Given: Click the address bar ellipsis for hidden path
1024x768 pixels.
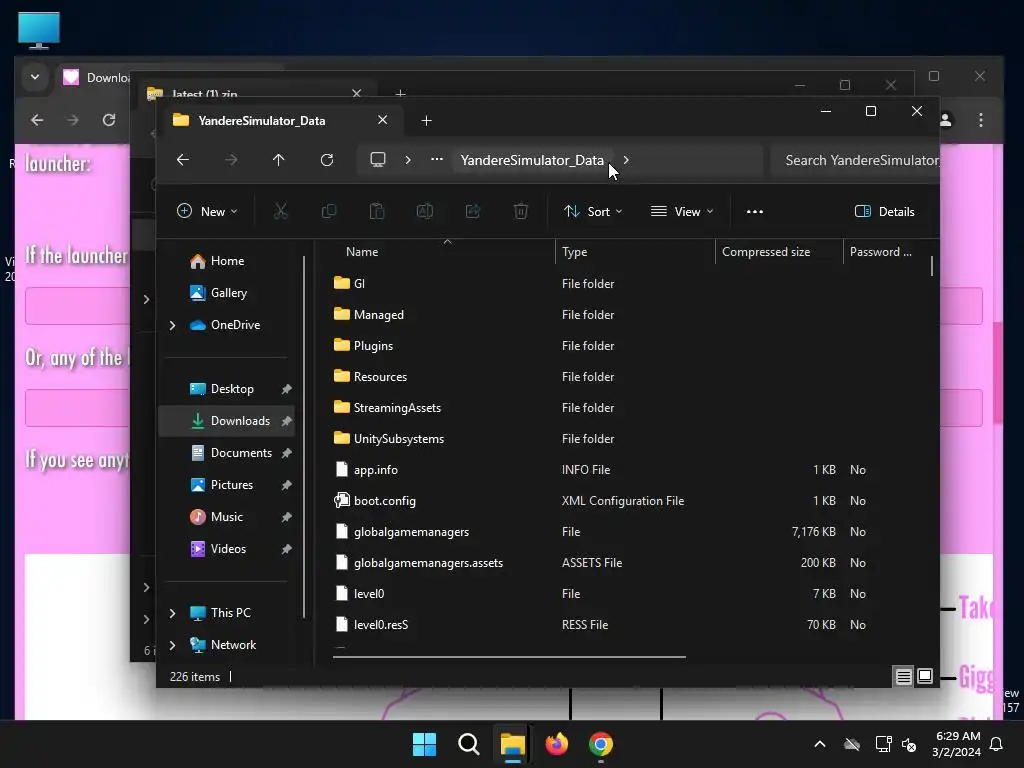Looking at the screenshot, I should click(x=437, y=159).
